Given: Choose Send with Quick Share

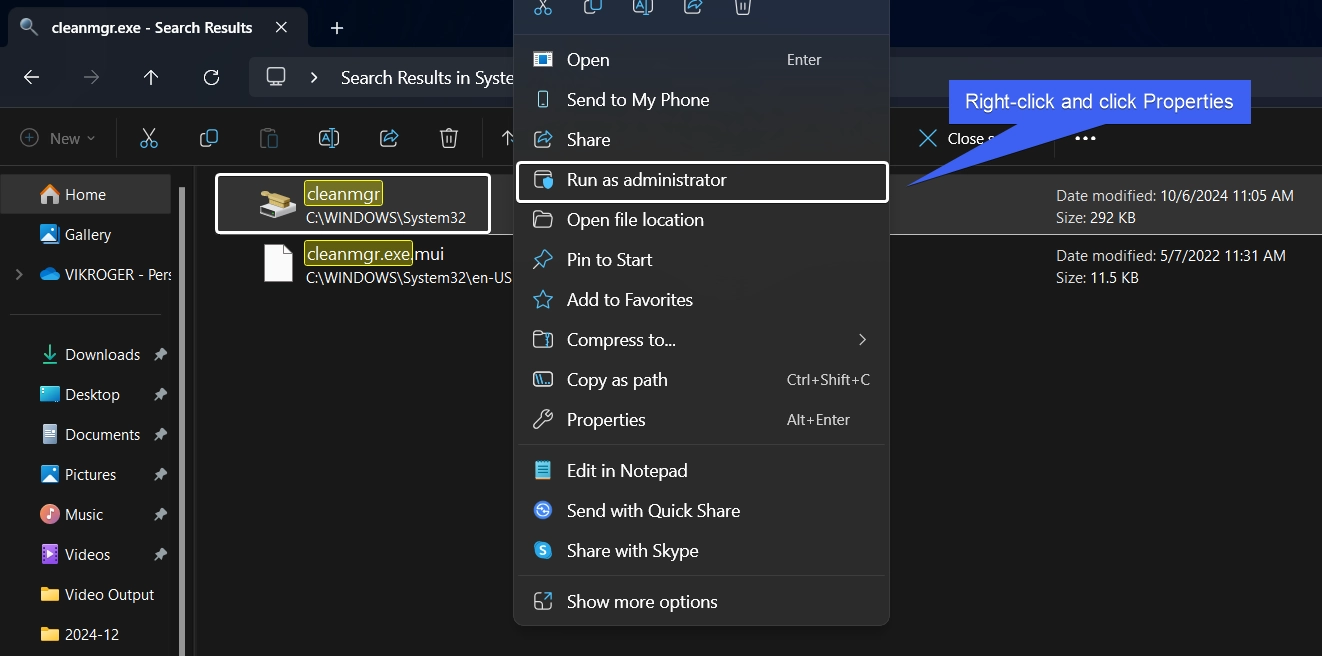Looking at the screenshot, I should [x=700, y=511].
